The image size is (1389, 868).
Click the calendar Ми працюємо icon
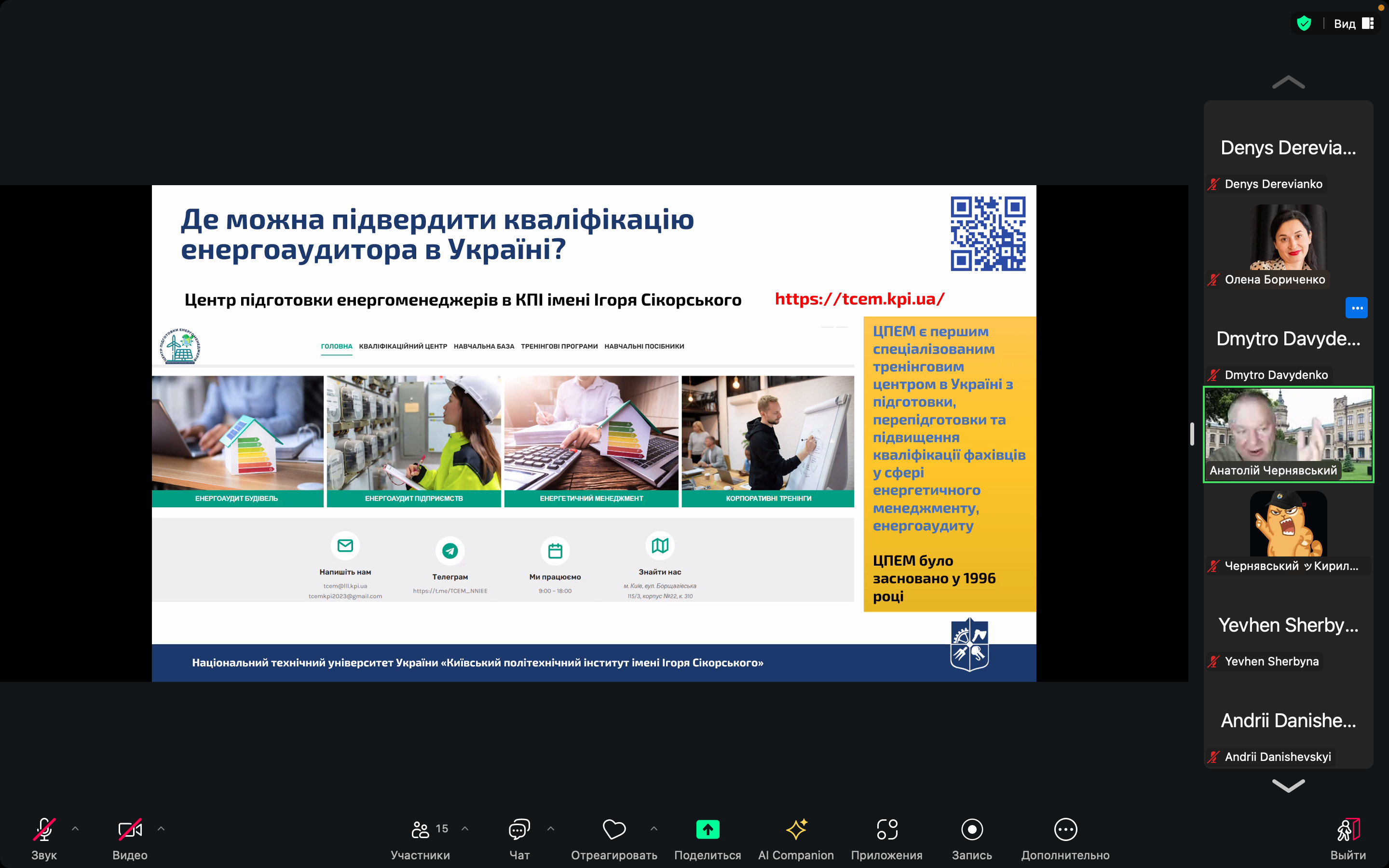(x=555, y=551)
